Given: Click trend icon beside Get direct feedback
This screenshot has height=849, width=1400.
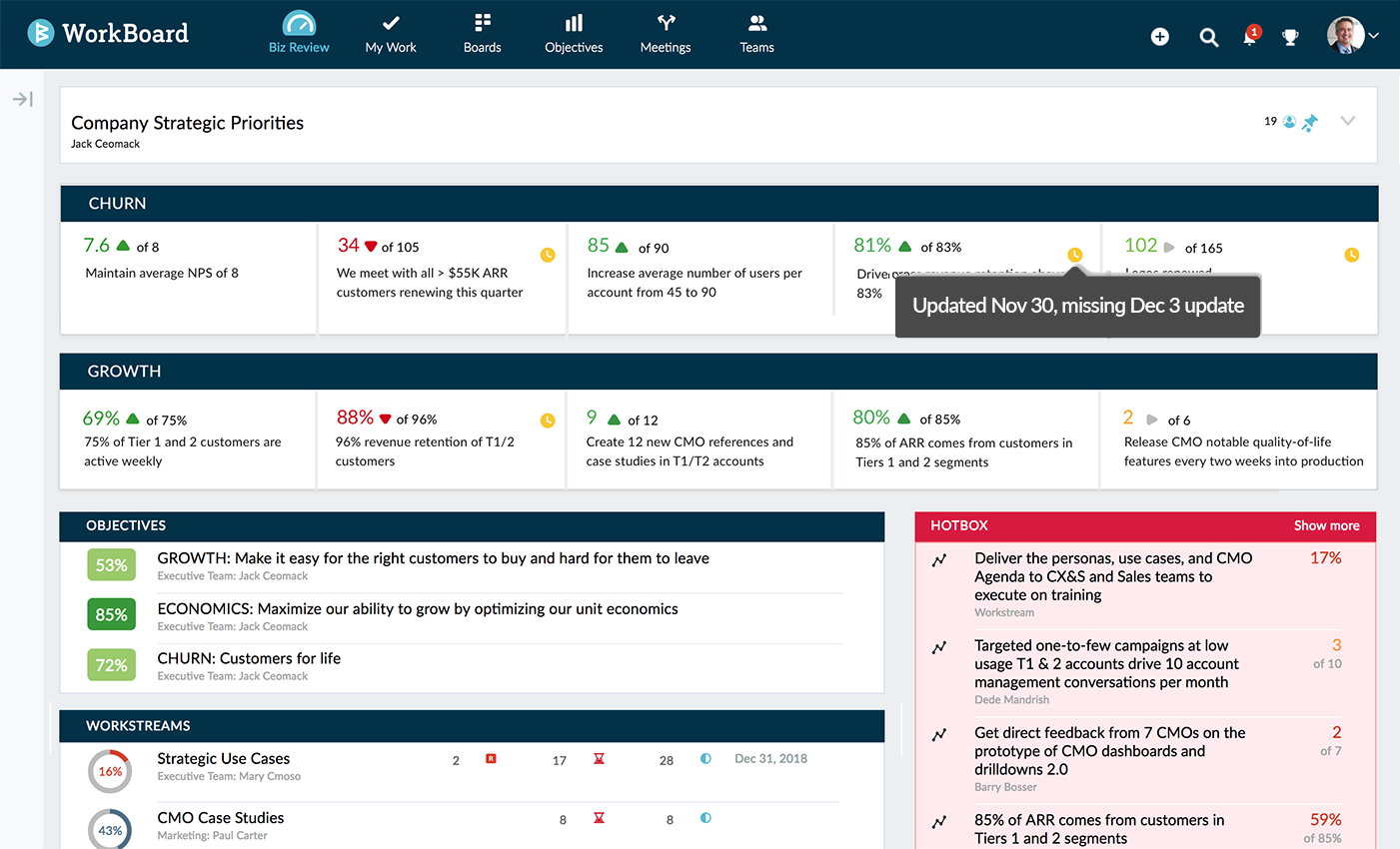Looking at the screenshot, I should (x=939, y=735).
